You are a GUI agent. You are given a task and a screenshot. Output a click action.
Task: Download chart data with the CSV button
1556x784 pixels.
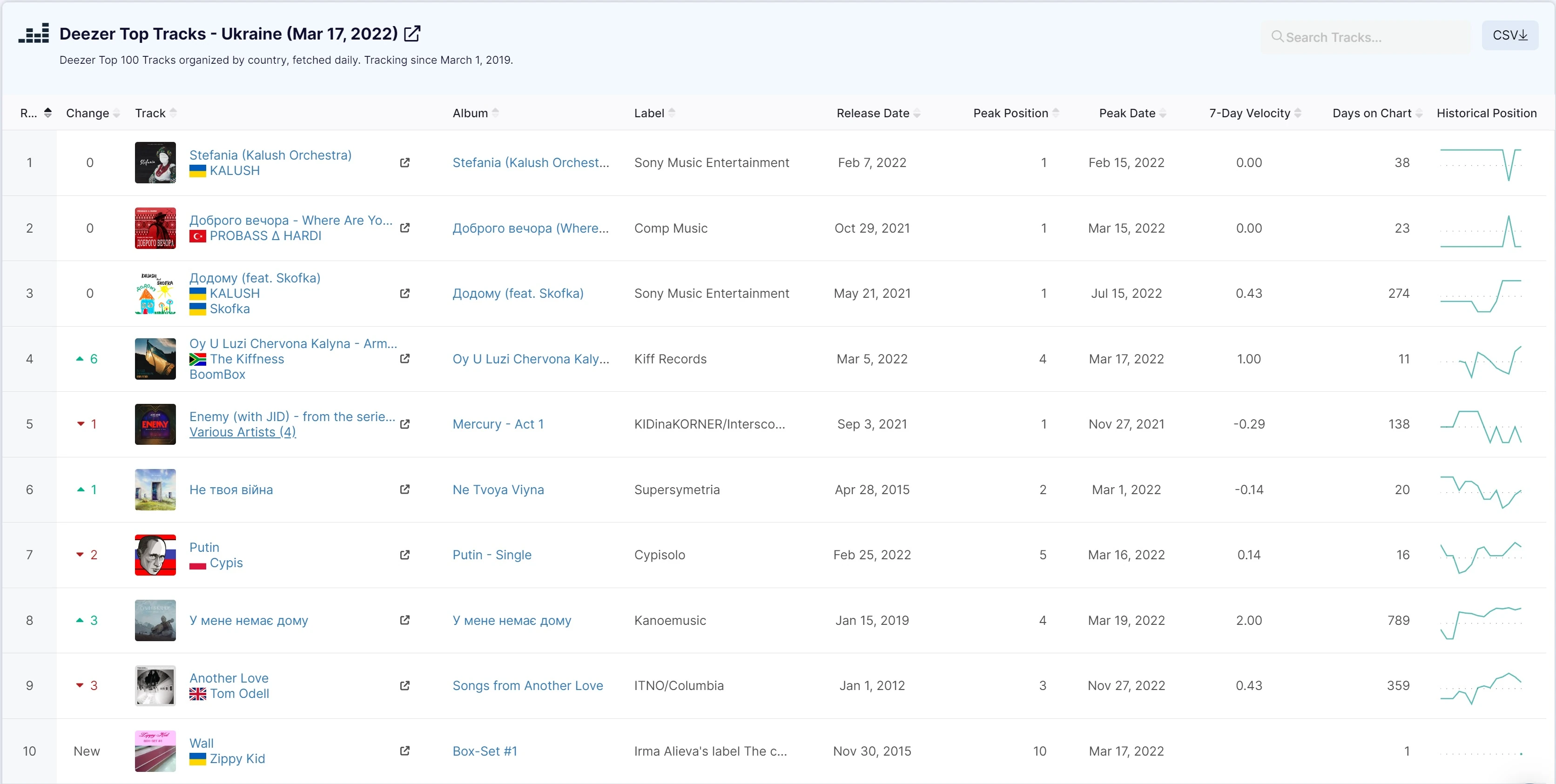tap(1509, 35)
